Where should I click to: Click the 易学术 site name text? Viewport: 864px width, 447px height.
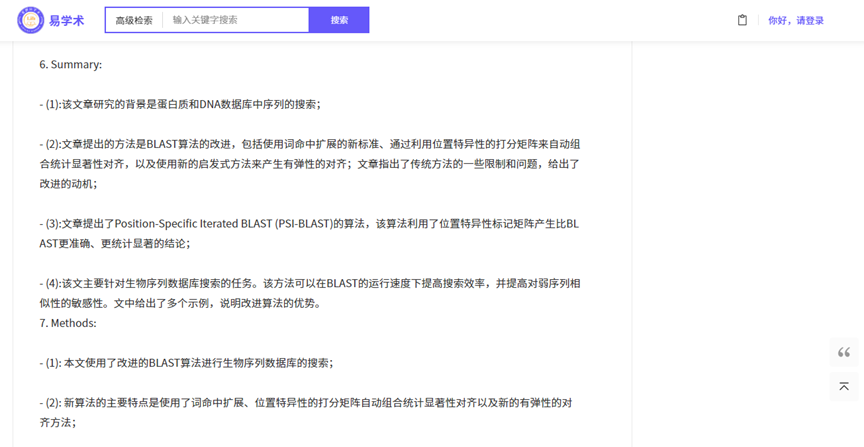[67, 20]
